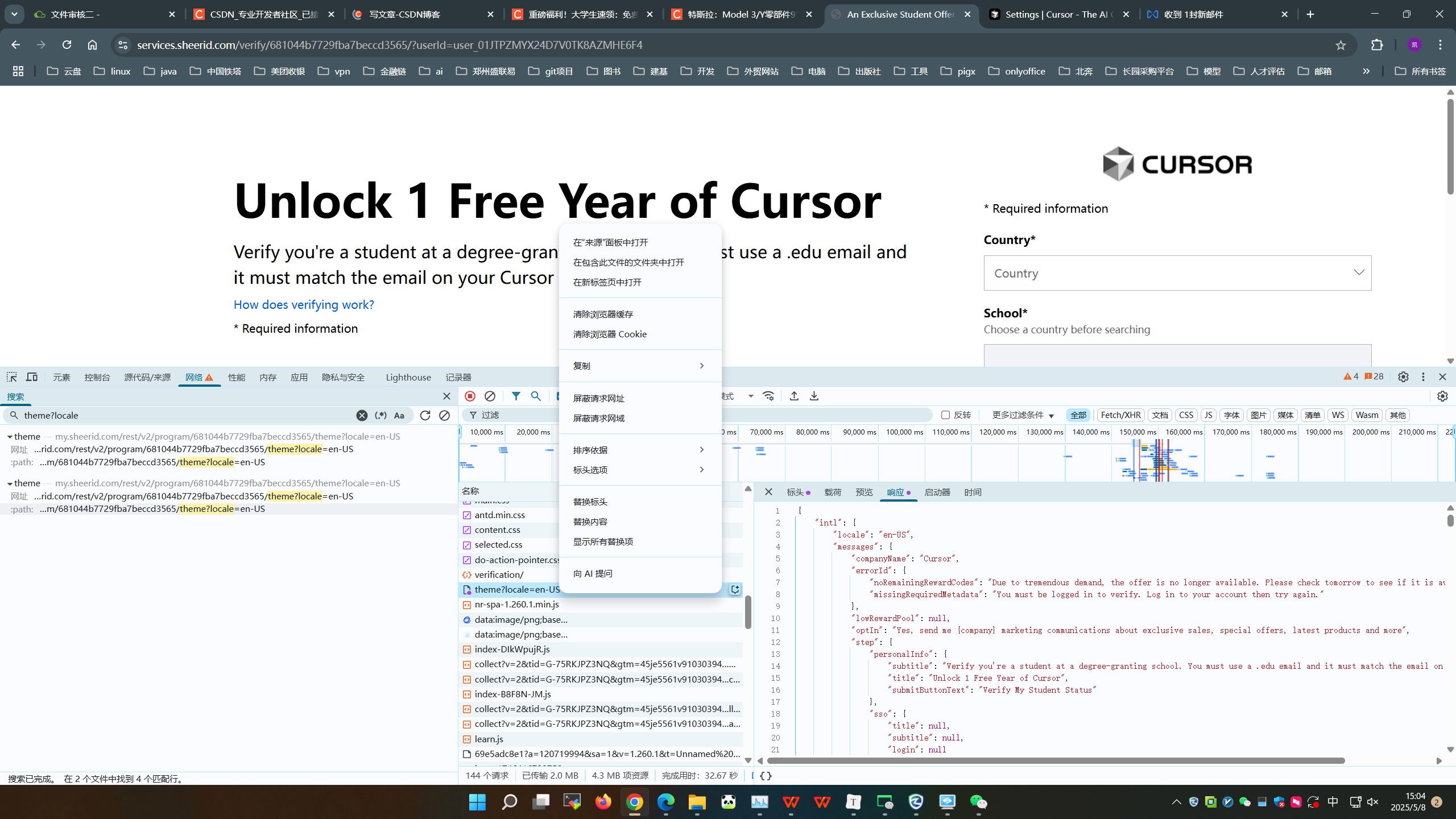Screen dimensions: 1456x819
Task: Toggle the 反转 invert filter checkbox
Action: coord(945,415)
